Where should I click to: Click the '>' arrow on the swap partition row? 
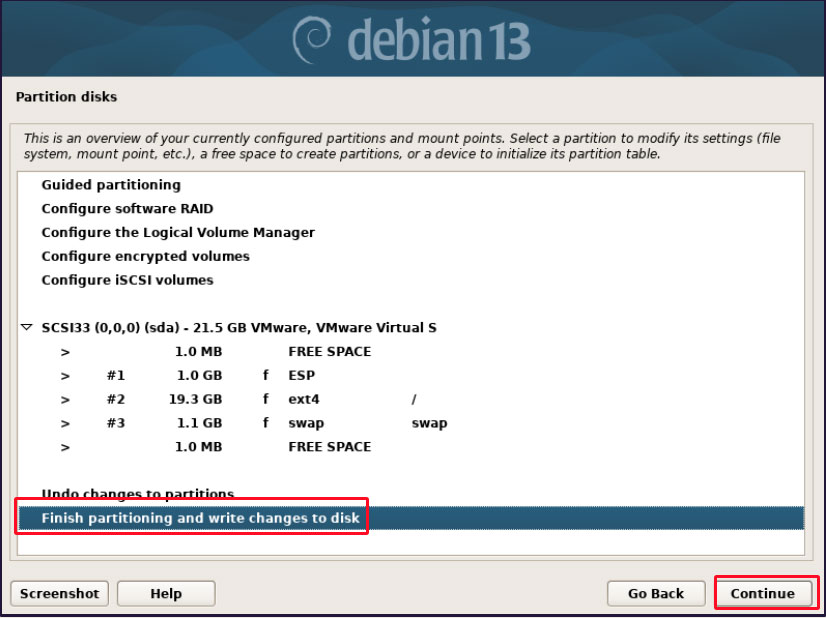point(65,423)
